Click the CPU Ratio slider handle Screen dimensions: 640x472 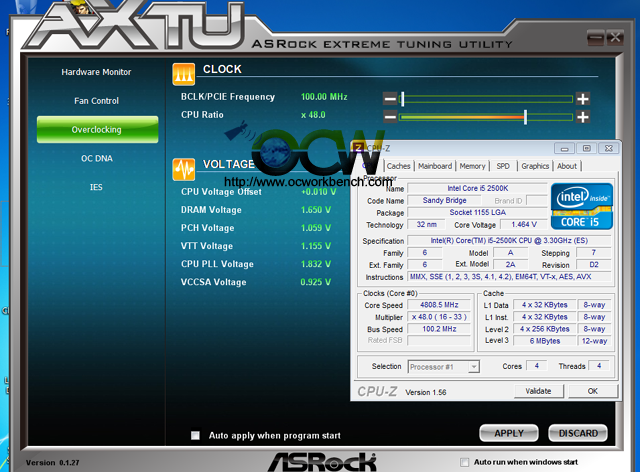pos(525,118)
